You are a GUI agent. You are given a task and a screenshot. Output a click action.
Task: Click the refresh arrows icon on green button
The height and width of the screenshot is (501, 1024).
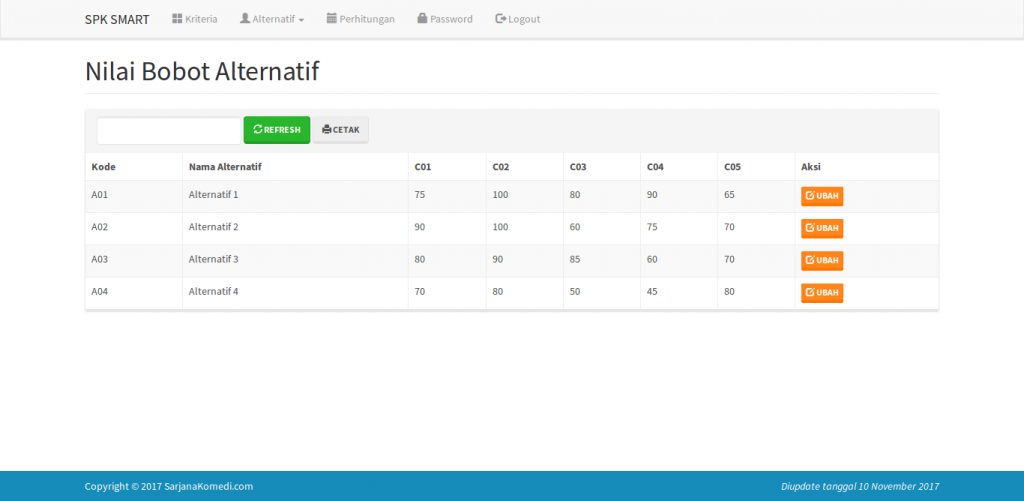[x=258, y=129]
